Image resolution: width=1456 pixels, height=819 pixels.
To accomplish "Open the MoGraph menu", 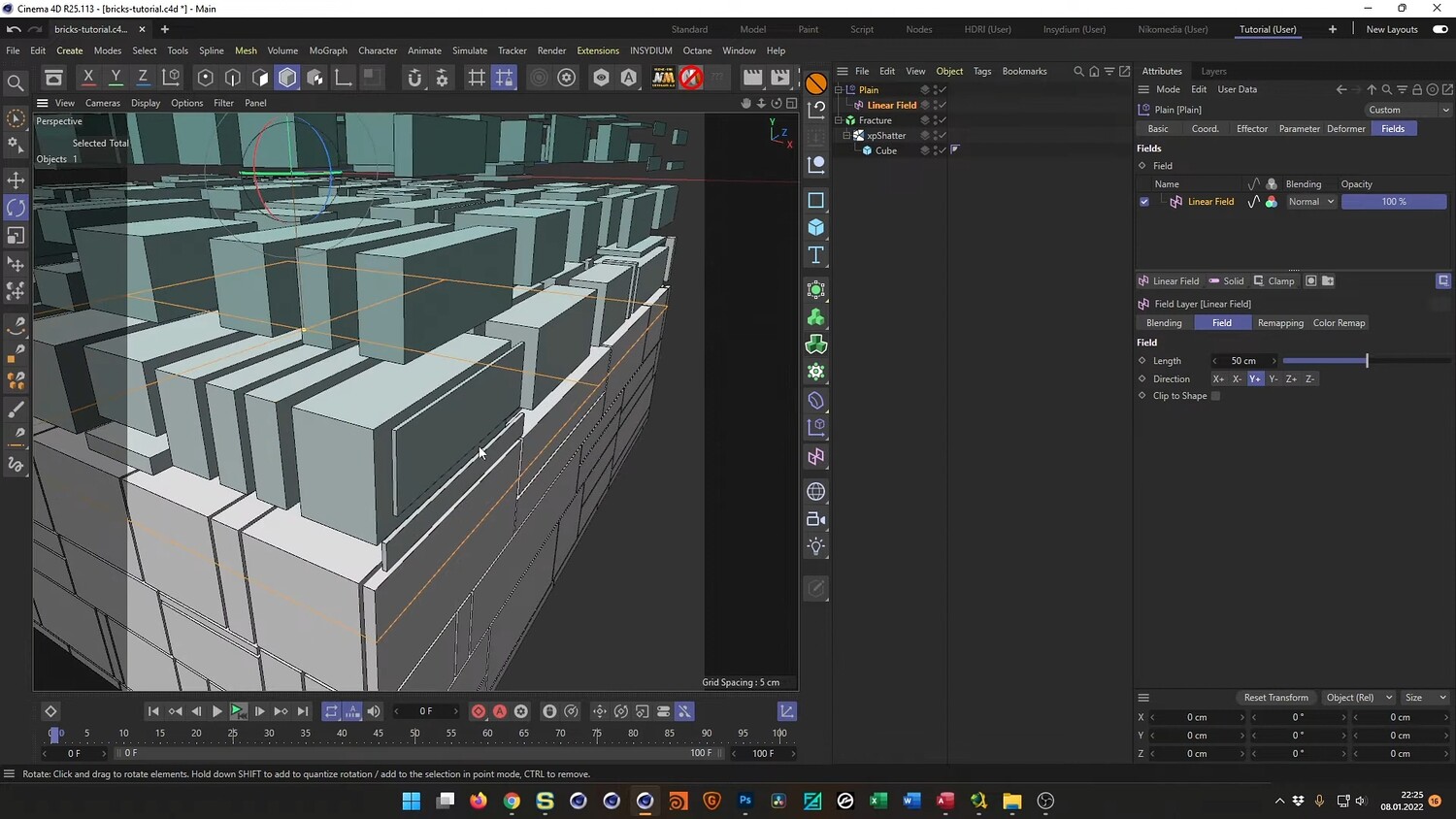I will point(327,50).
